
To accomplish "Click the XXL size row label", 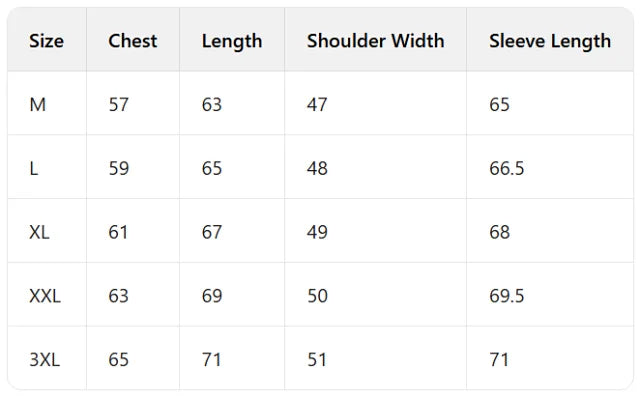I will click(45, 296).
